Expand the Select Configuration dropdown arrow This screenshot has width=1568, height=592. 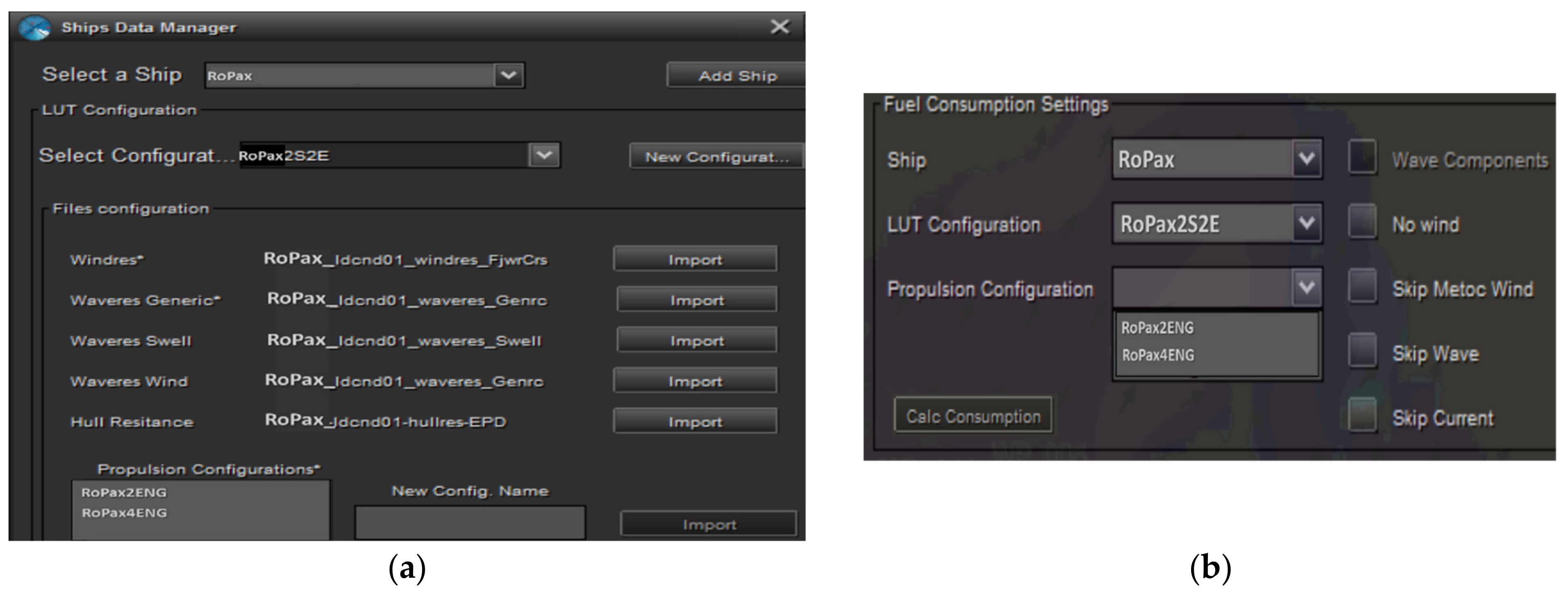(x=543, y=155)
